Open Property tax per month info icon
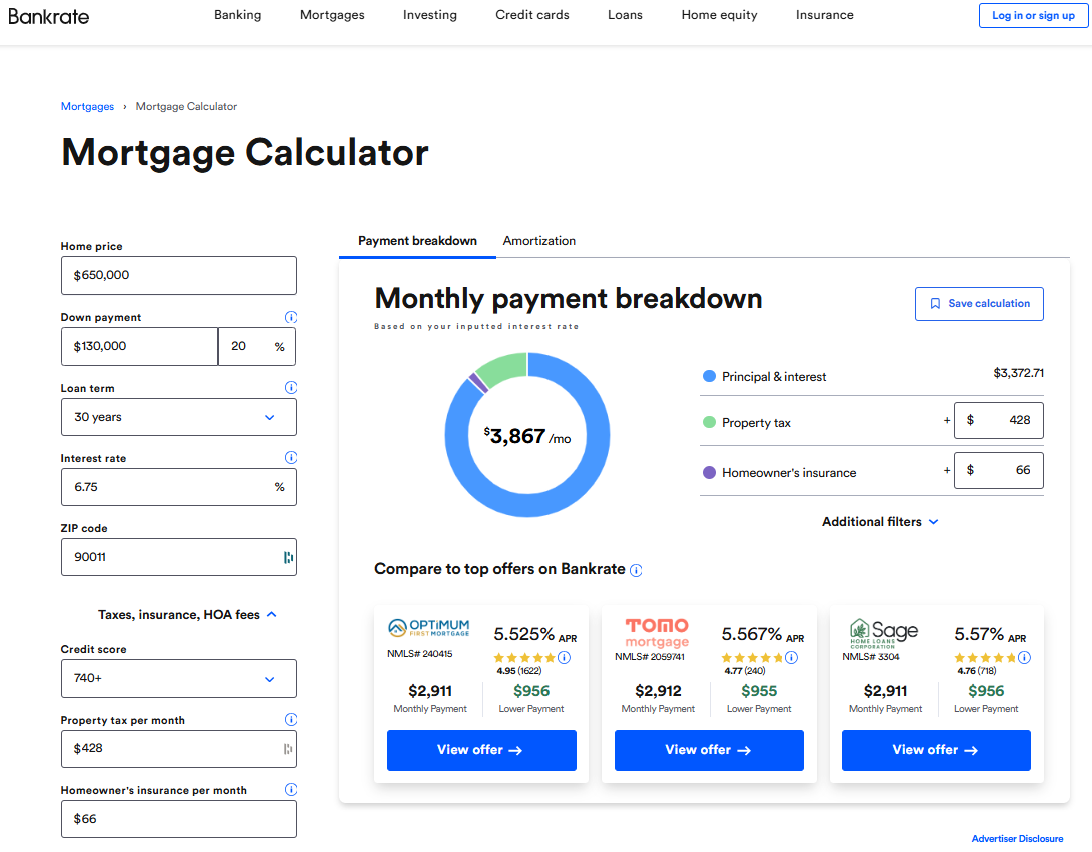 click(x=291, y=720)
